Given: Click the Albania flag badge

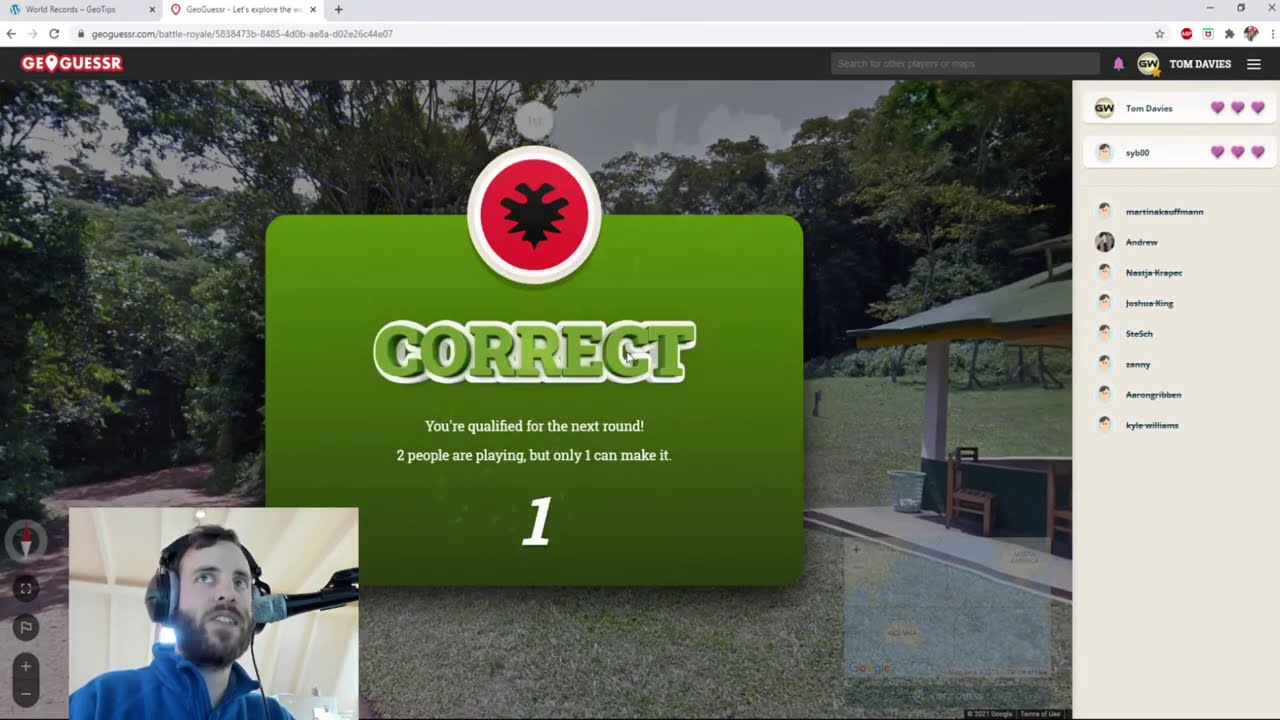Looking at the screenshot, I should pyautogui.click(x=534, y=215).
